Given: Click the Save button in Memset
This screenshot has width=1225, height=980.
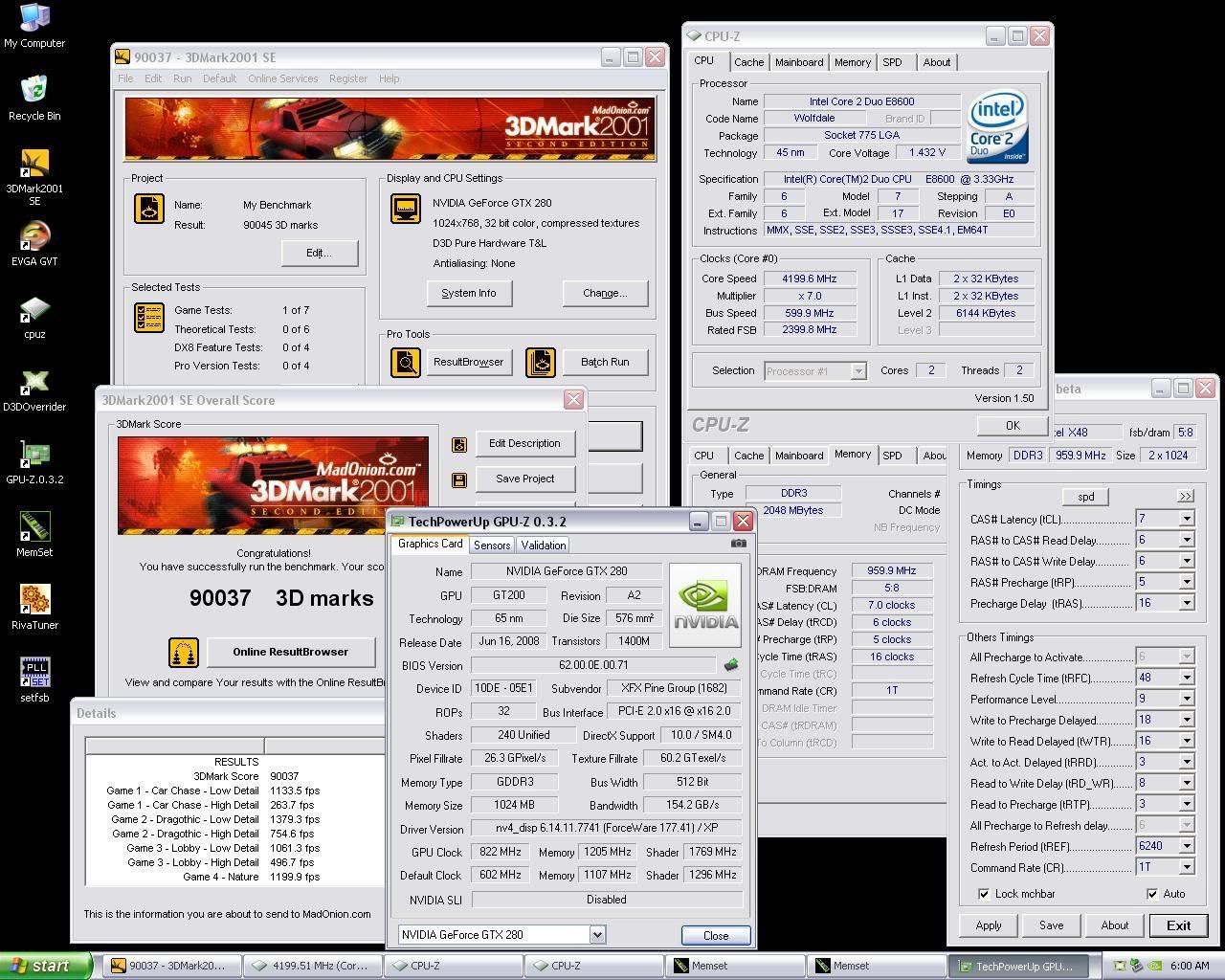Looking at the screenshot, I should point(1052,925).
